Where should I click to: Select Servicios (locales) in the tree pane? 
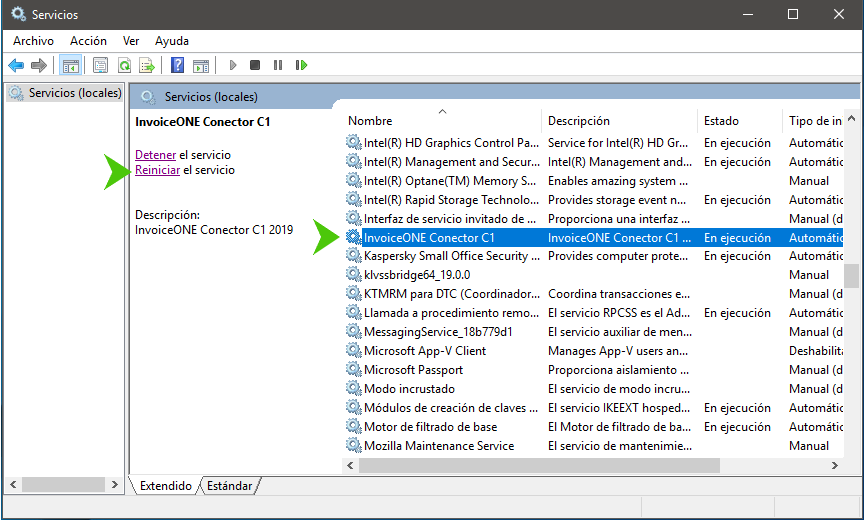click(65, 93)
